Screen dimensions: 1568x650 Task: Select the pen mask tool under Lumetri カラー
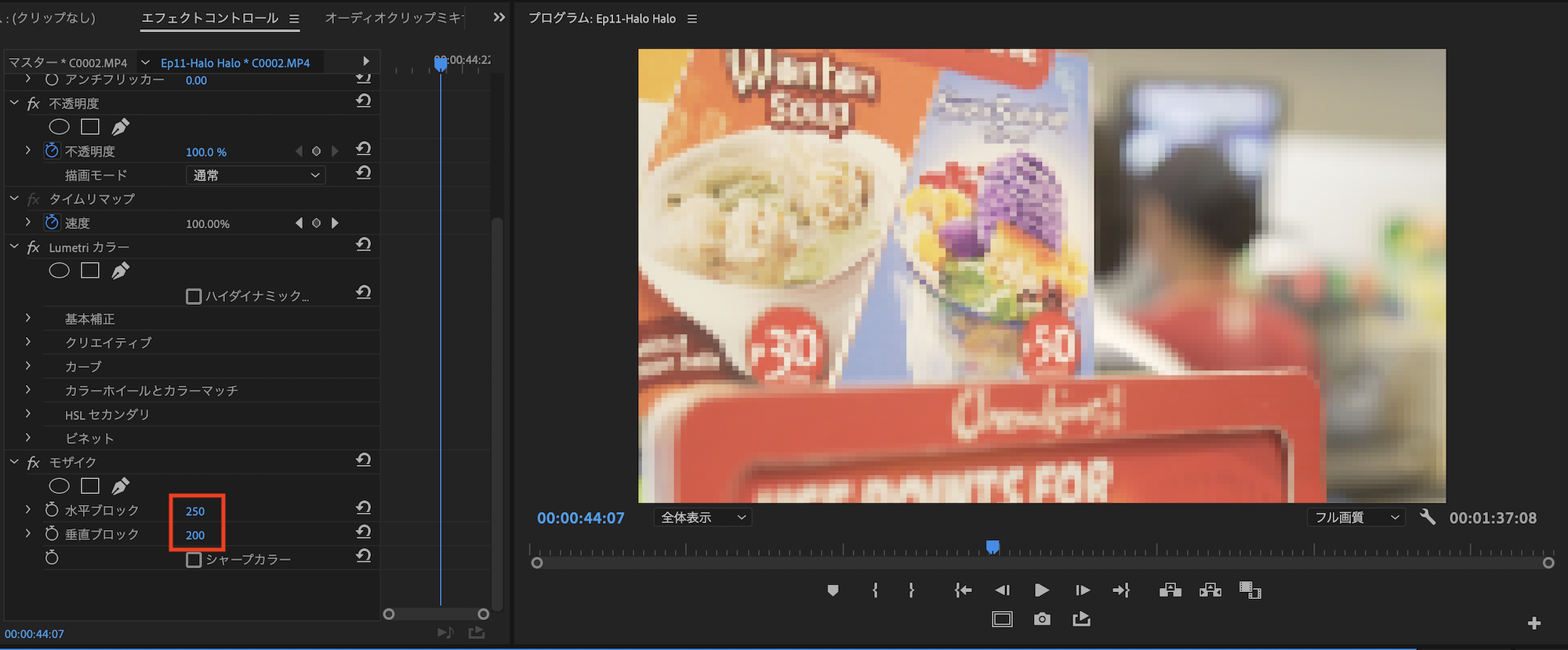(121, 271)
